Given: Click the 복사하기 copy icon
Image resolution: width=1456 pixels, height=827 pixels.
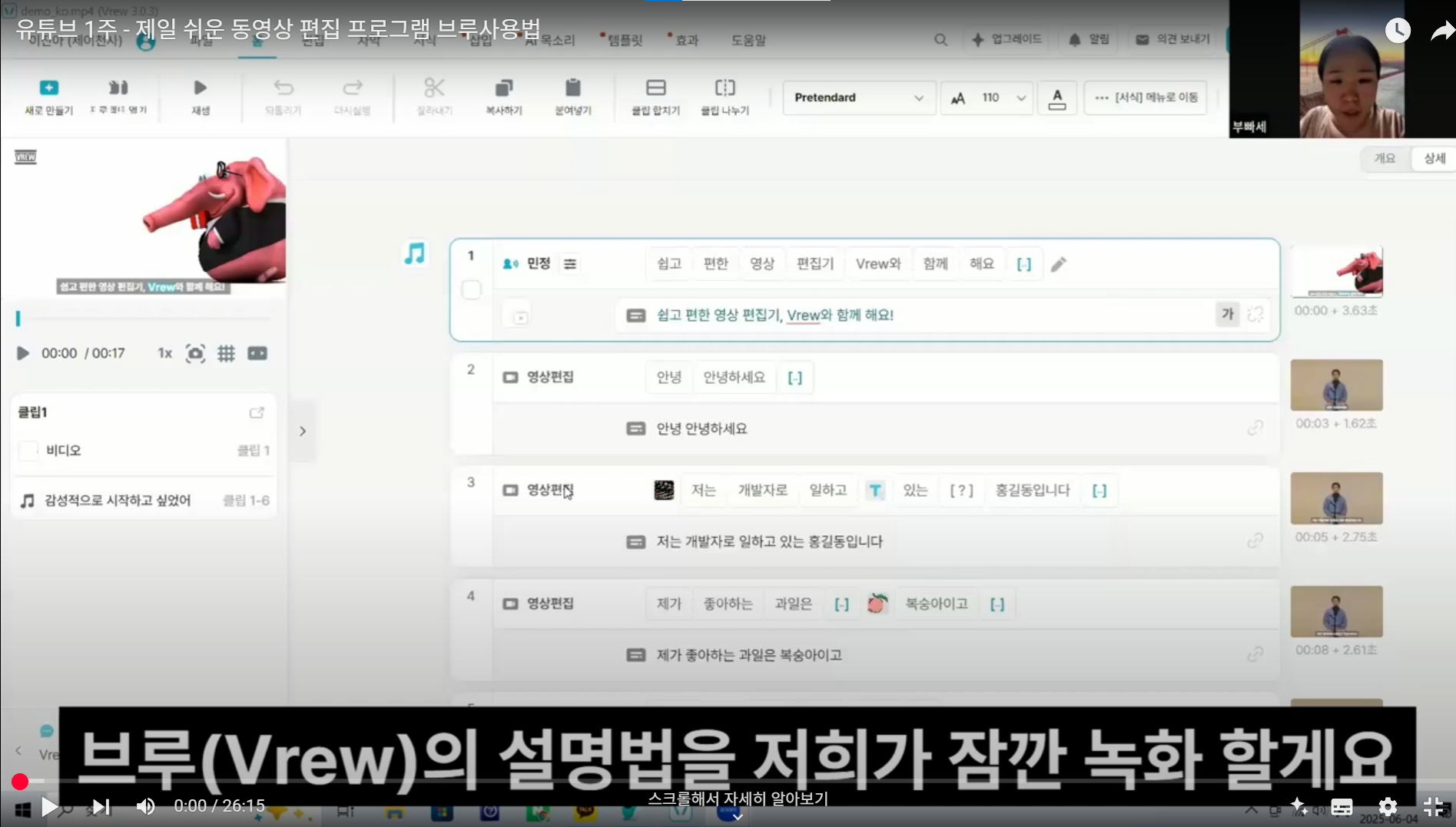Looking at the screenshot, I should (504, 88).
